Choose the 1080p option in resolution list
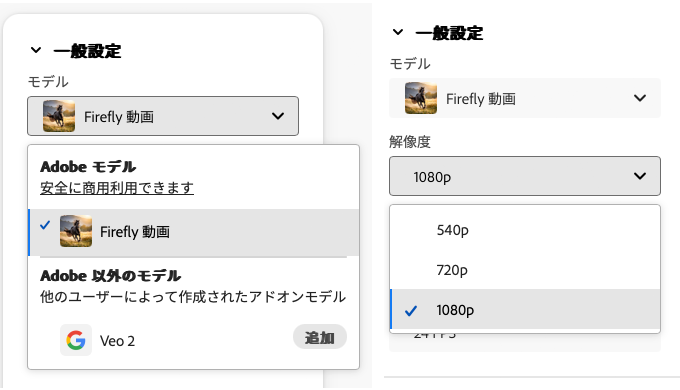The image size is (680, 390). coord(525,310)
